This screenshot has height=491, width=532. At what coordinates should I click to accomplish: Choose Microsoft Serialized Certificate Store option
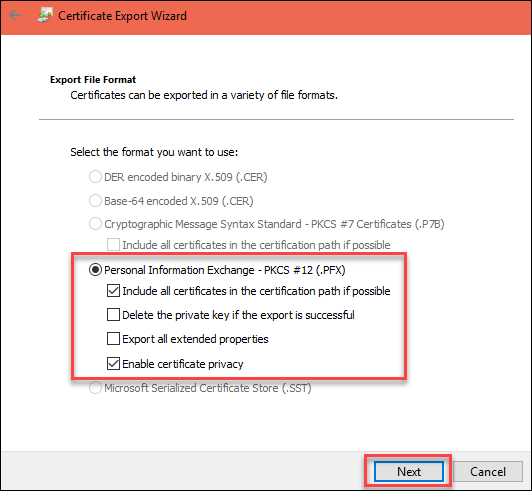coord(95,388)
